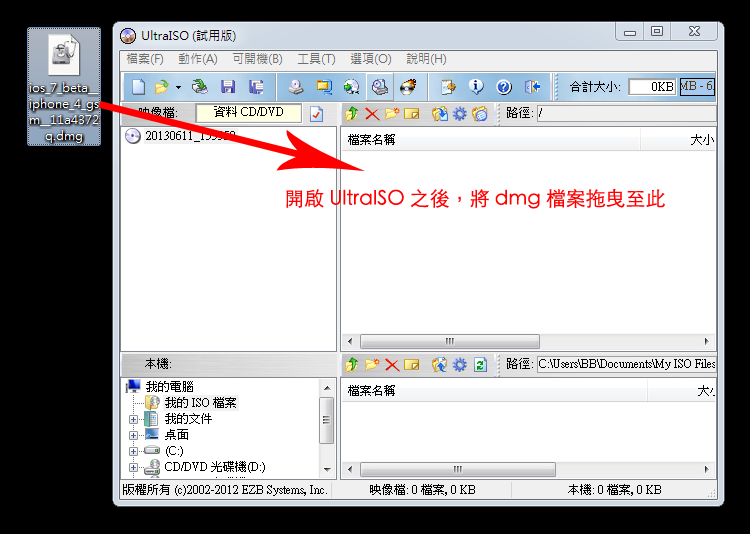Click the MB capacity size bar
750x534 pixels.
697,87
